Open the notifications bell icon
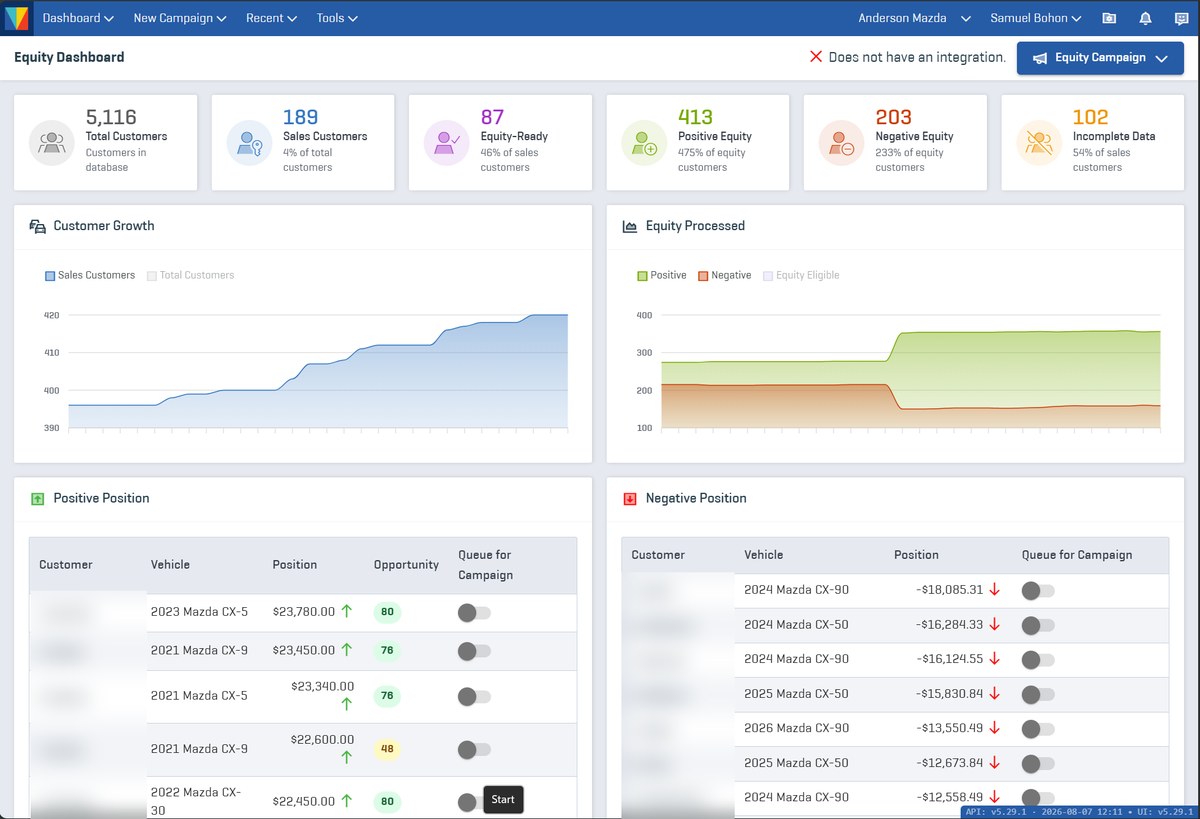The image size is (1200, 819). pyautogui.click(x=1146, y=18)
